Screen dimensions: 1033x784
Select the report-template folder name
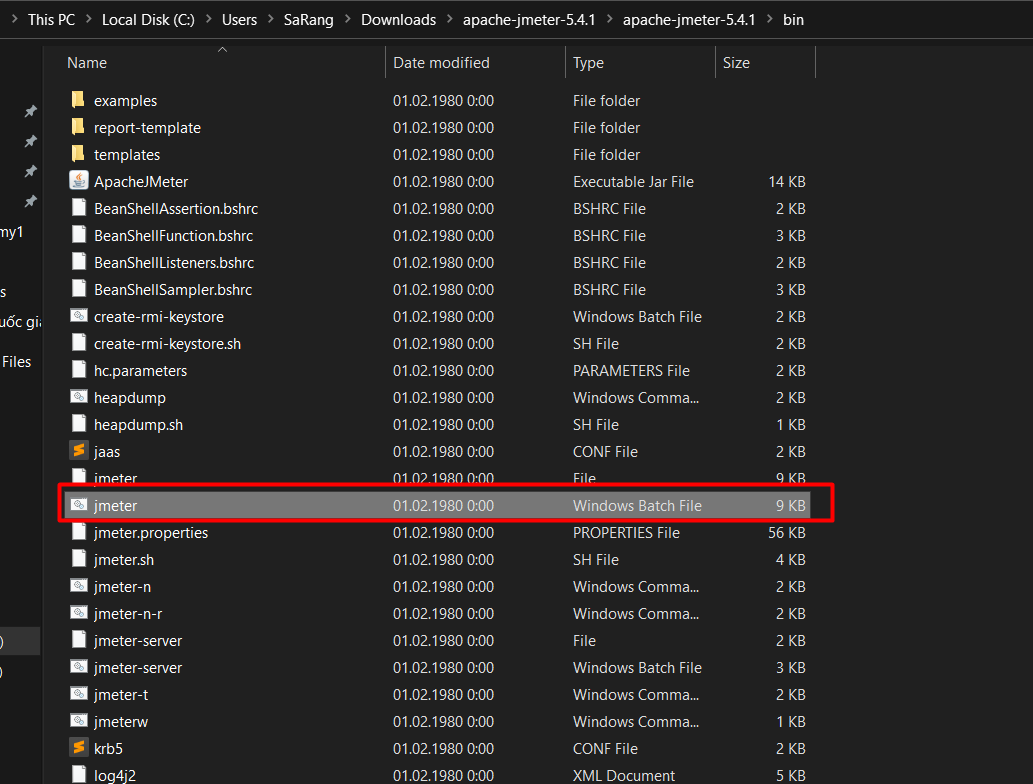147,128
